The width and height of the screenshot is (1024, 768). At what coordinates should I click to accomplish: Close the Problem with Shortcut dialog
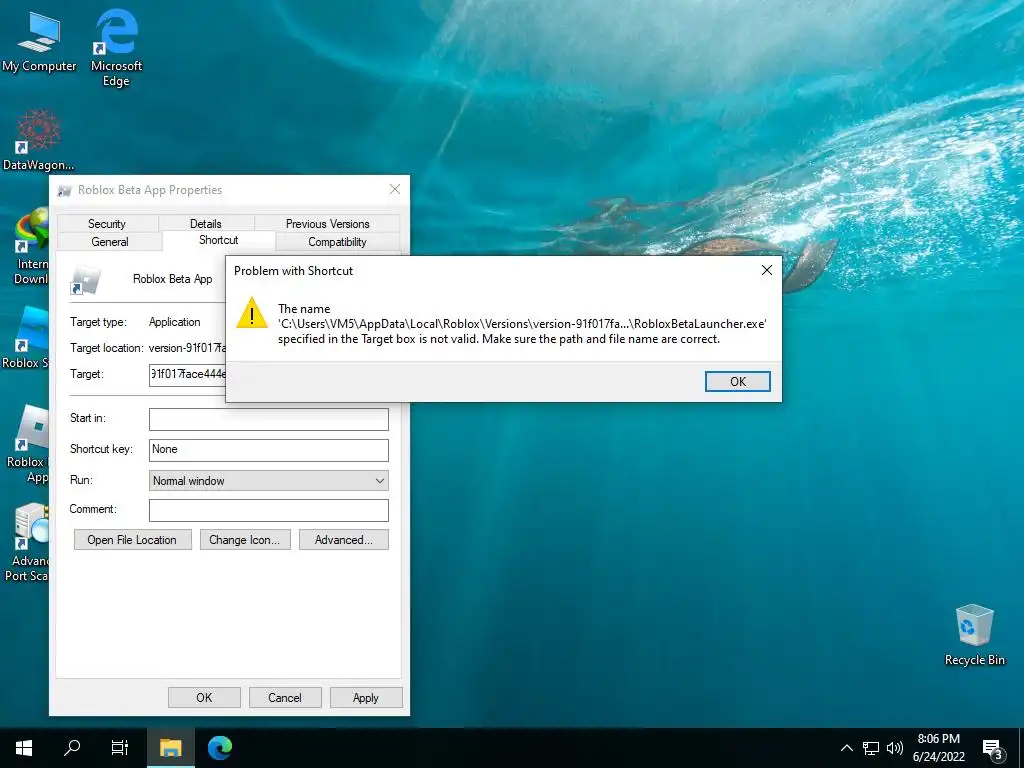pos(767,270)
